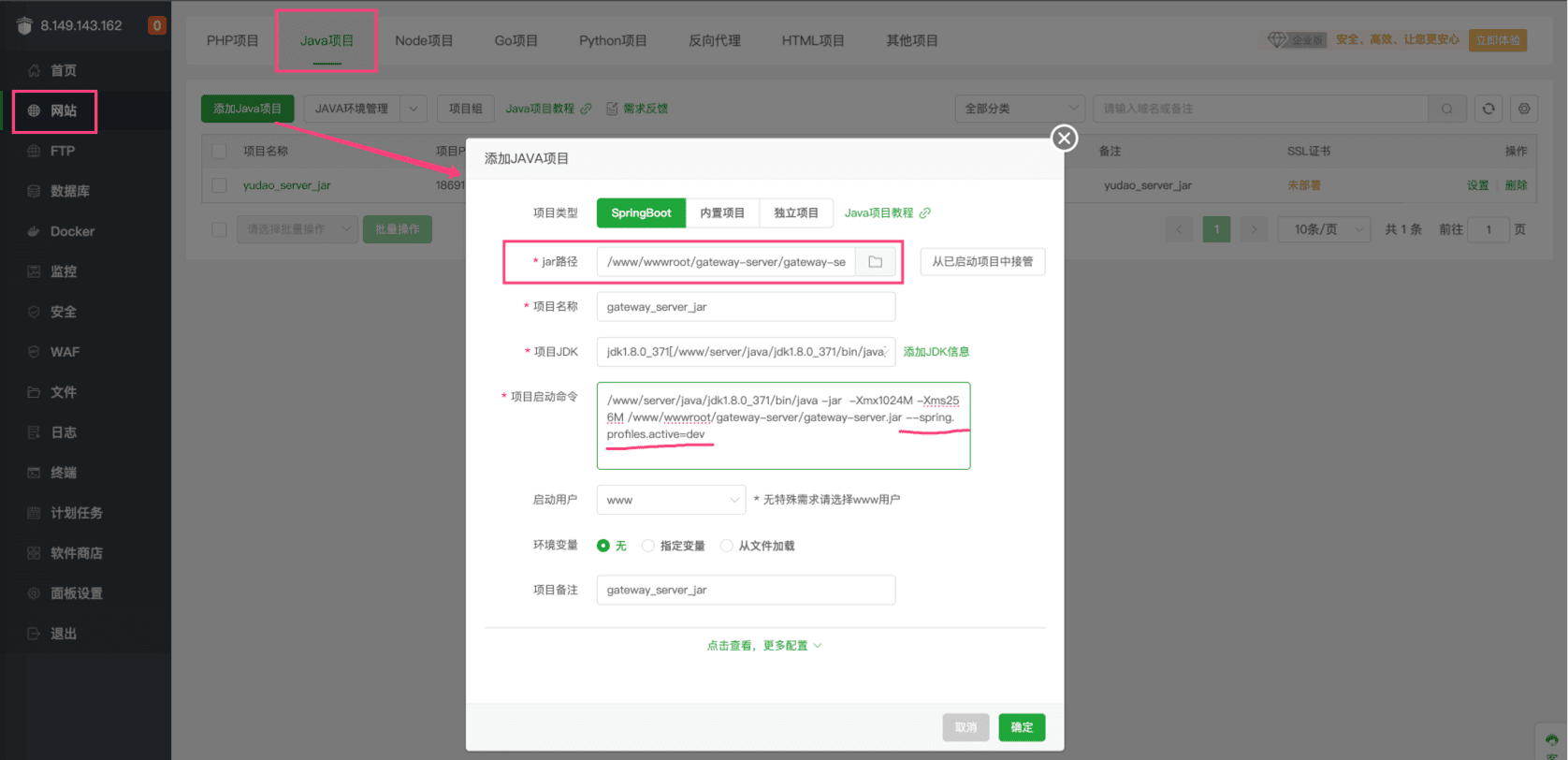The image size is (1568, 760).
Task: Expand the JAVA环境管理 dropdown arrow
Action: (x=414, y=109)
